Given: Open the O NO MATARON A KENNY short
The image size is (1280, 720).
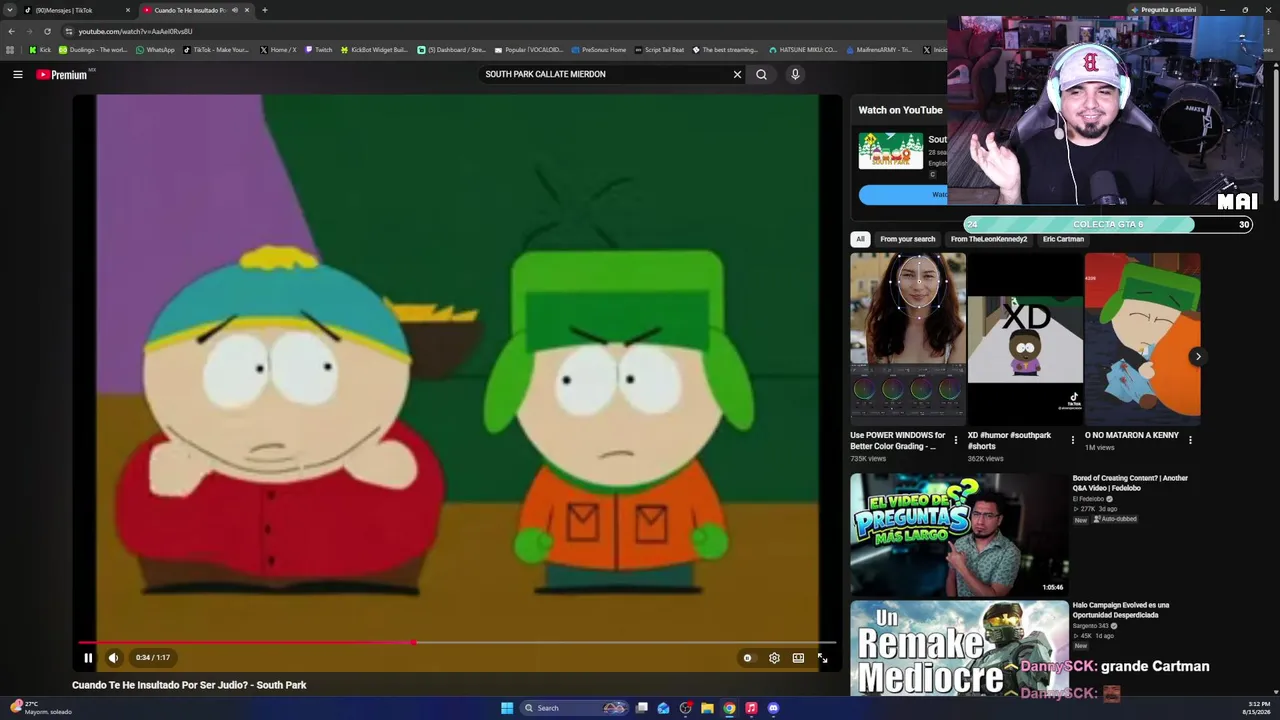Looking at the screenshot, I should pyautogui.click(x=1143, y=339).
